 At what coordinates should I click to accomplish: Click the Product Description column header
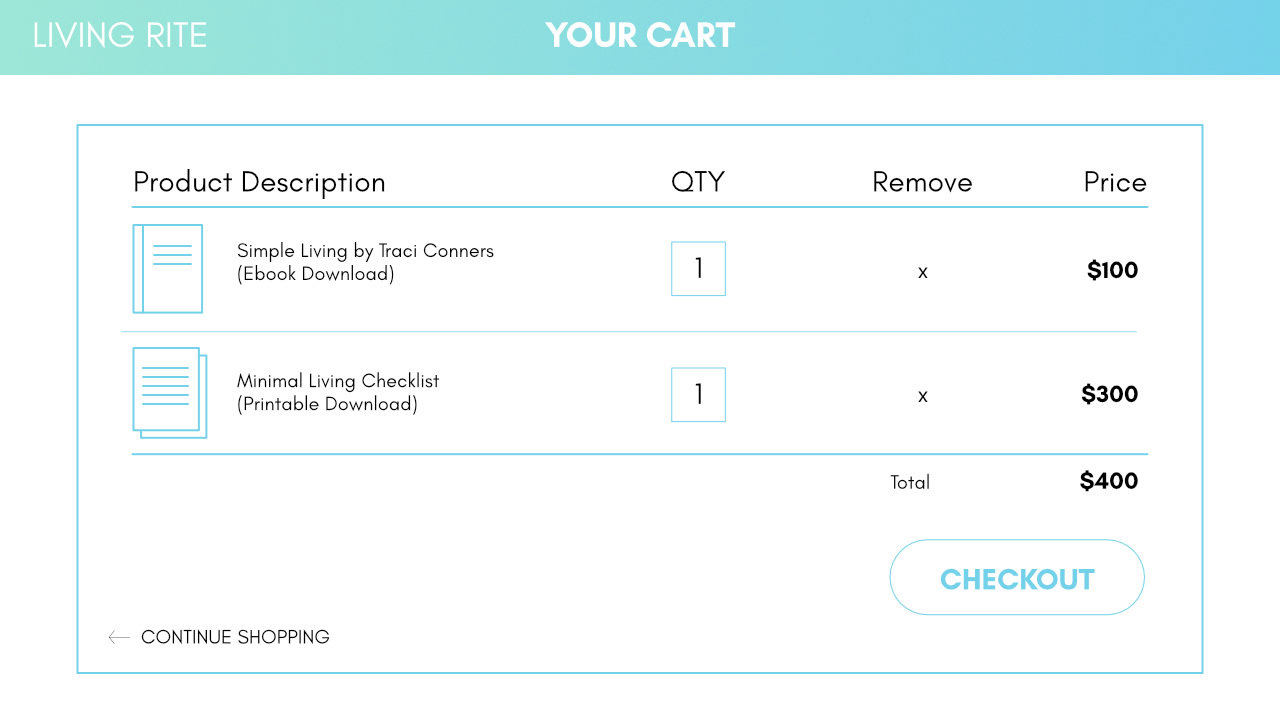259,182
